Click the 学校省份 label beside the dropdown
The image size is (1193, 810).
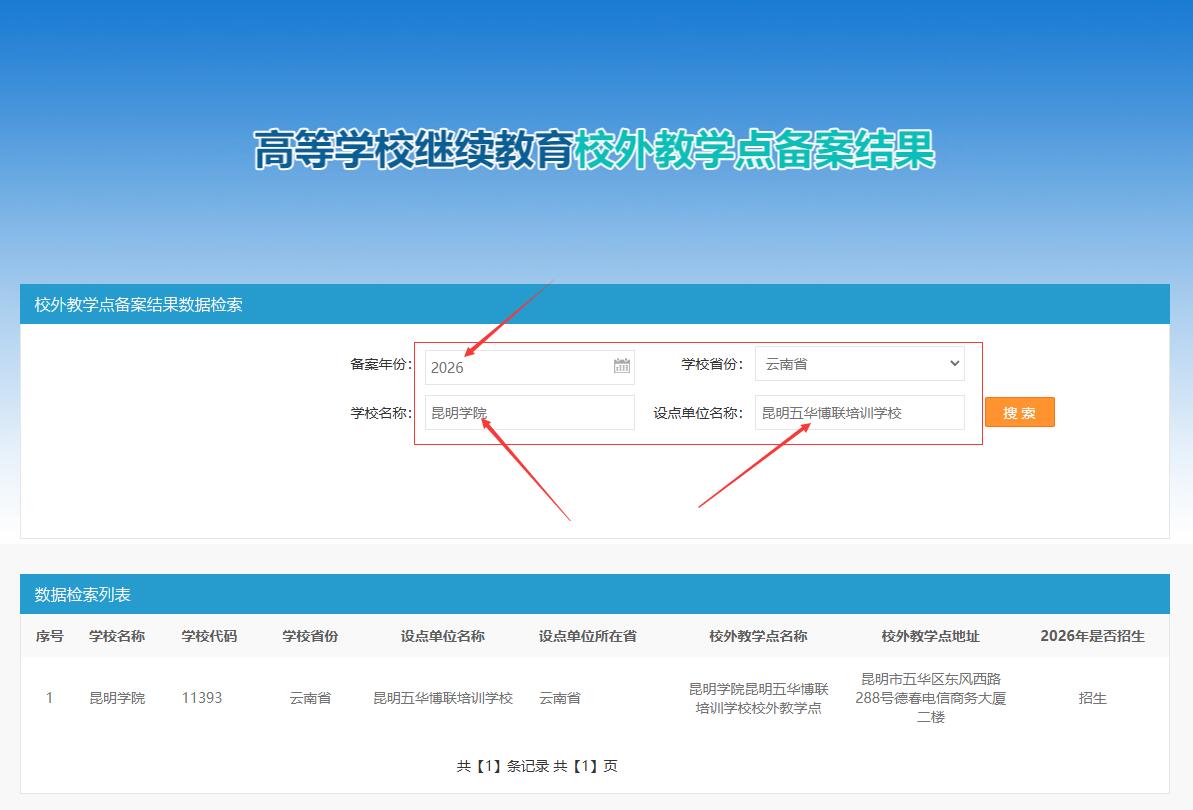(x=712, y=364)
